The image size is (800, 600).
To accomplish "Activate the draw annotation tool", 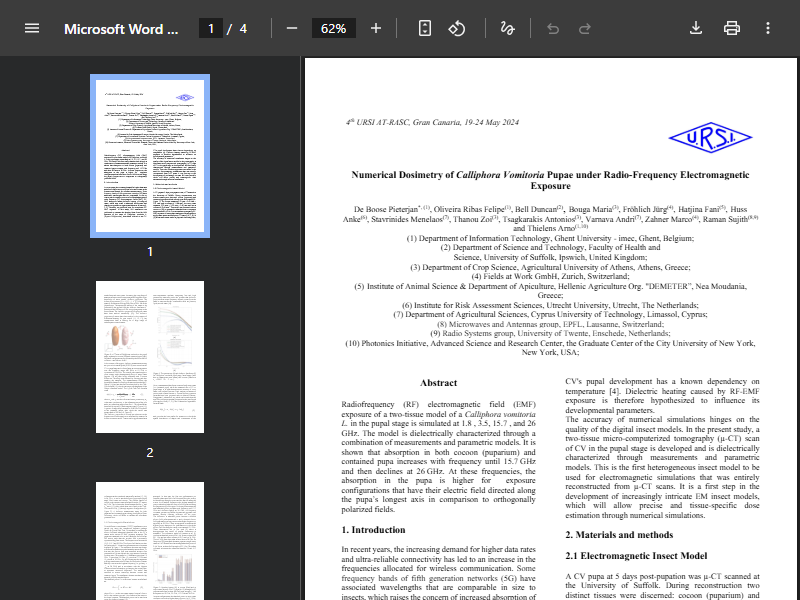I will coord(507,28).
